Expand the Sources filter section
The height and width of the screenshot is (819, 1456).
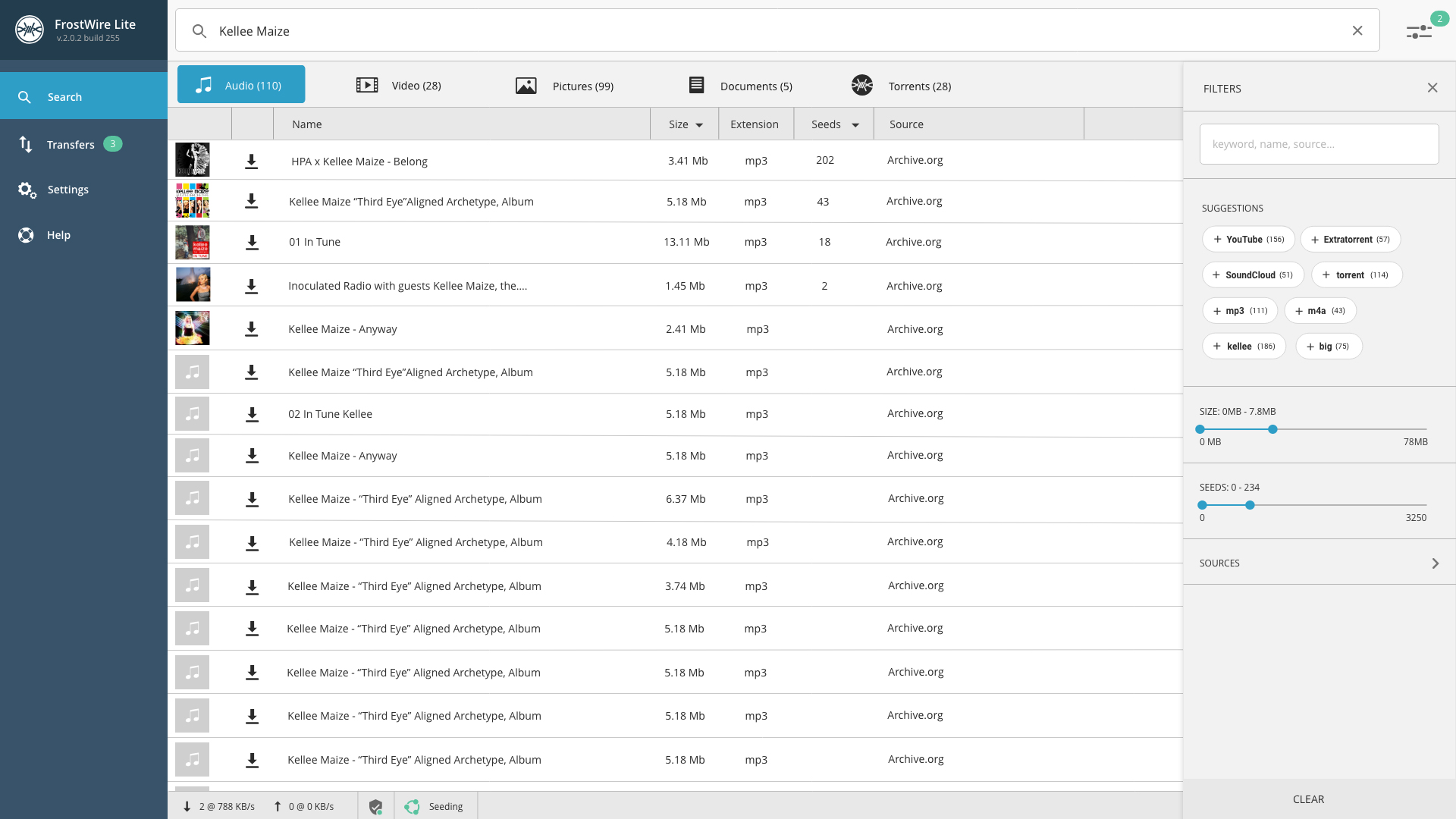pos(1319,563)
